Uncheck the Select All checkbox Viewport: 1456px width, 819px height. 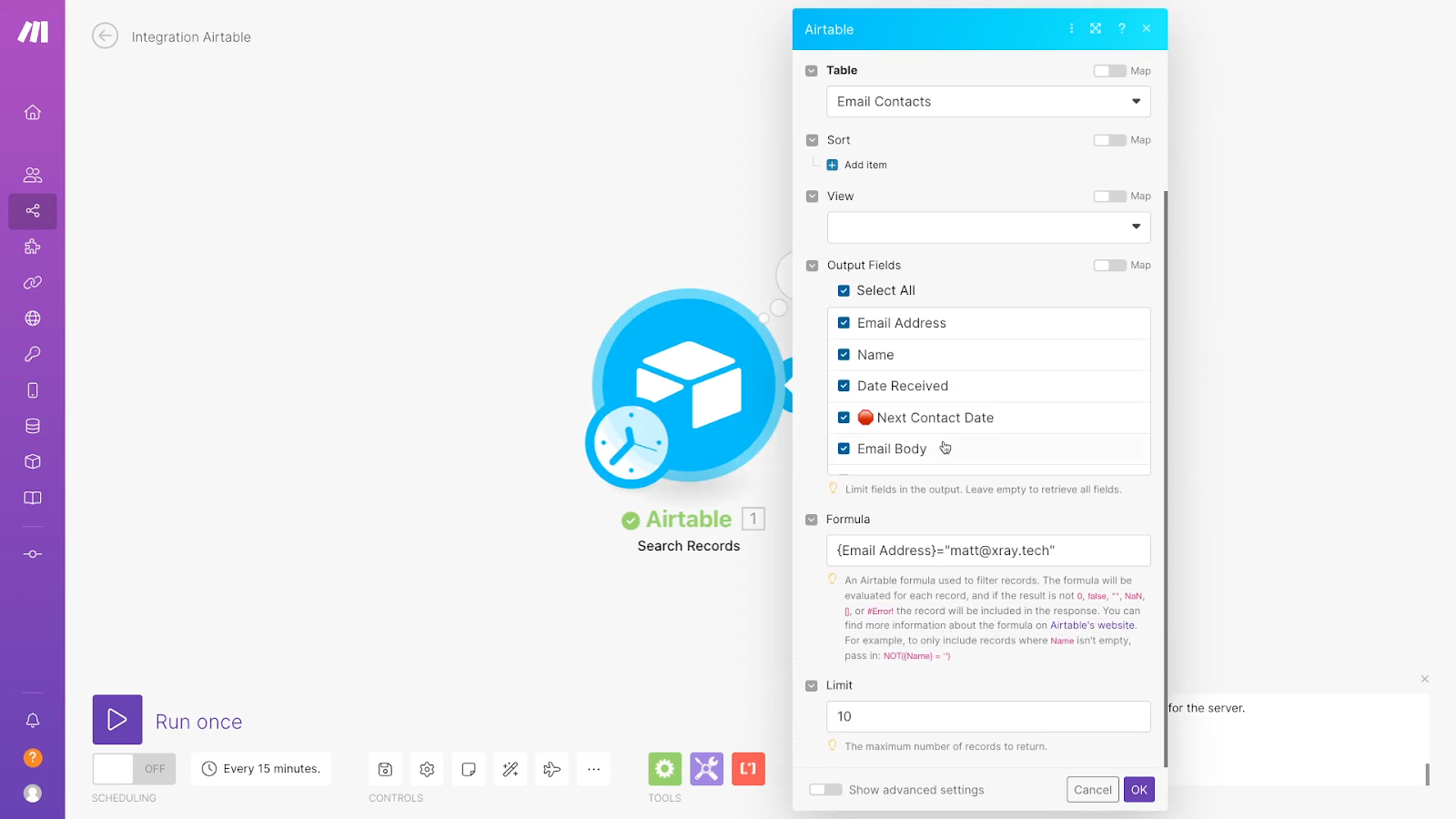[844, 291]
